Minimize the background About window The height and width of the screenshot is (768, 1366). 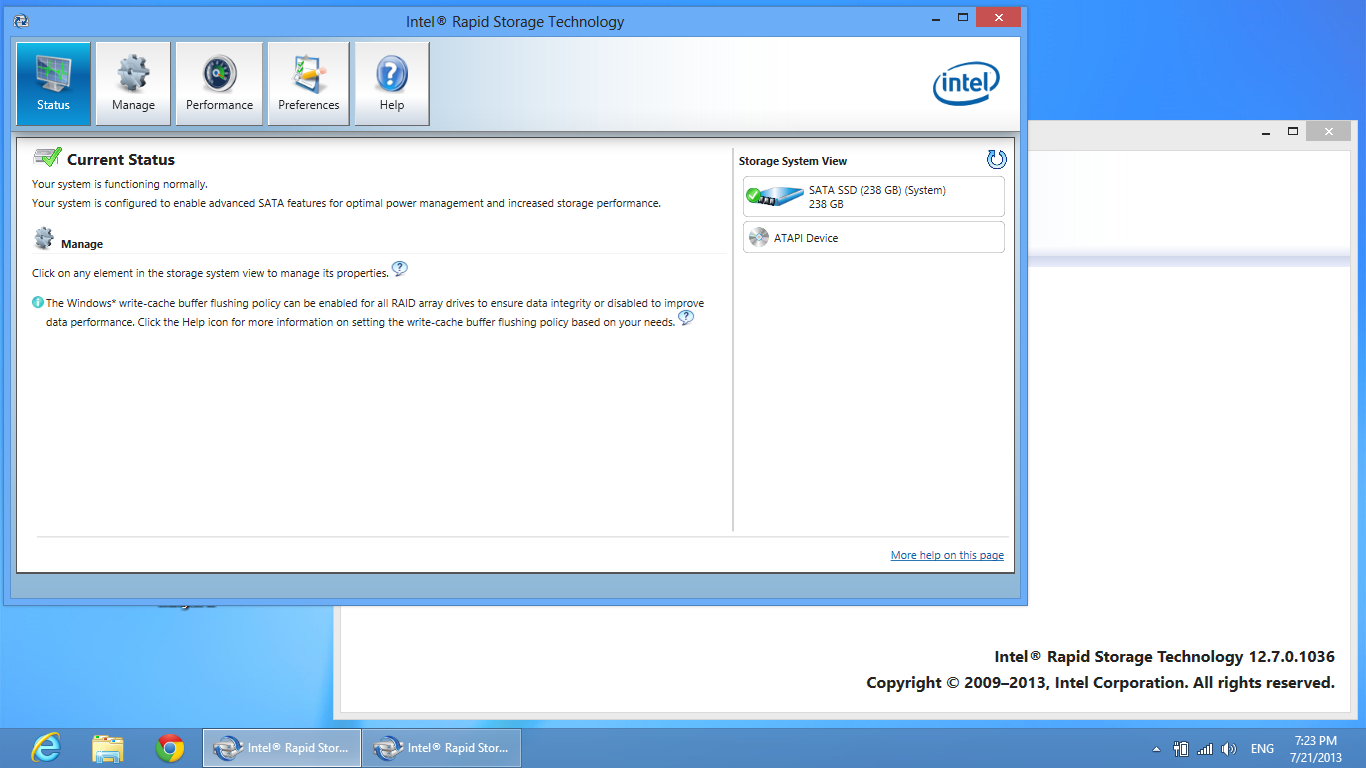tap(1266, 131)
